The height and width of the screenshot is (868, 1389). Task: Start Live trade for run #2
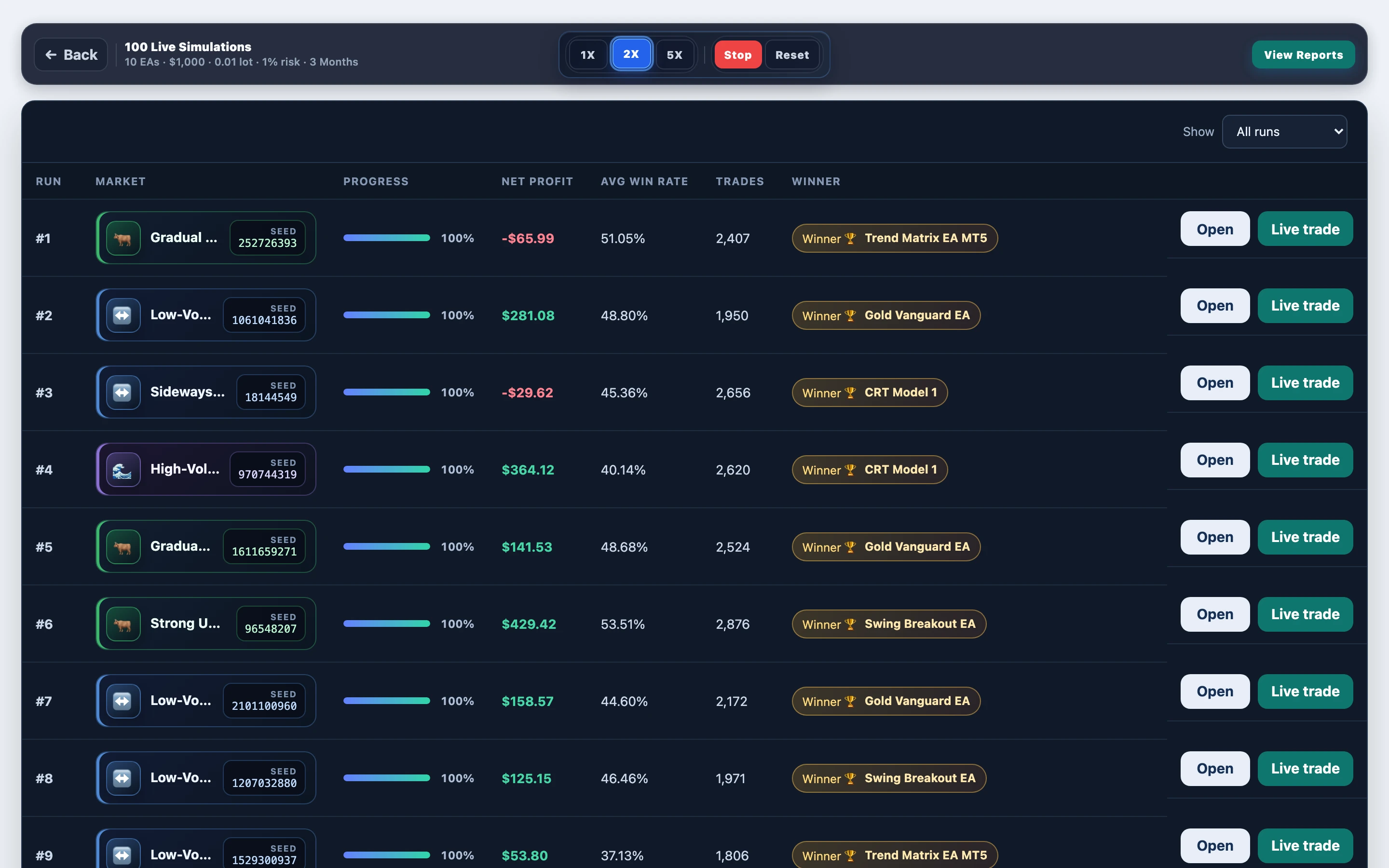tap(1305, 305)
